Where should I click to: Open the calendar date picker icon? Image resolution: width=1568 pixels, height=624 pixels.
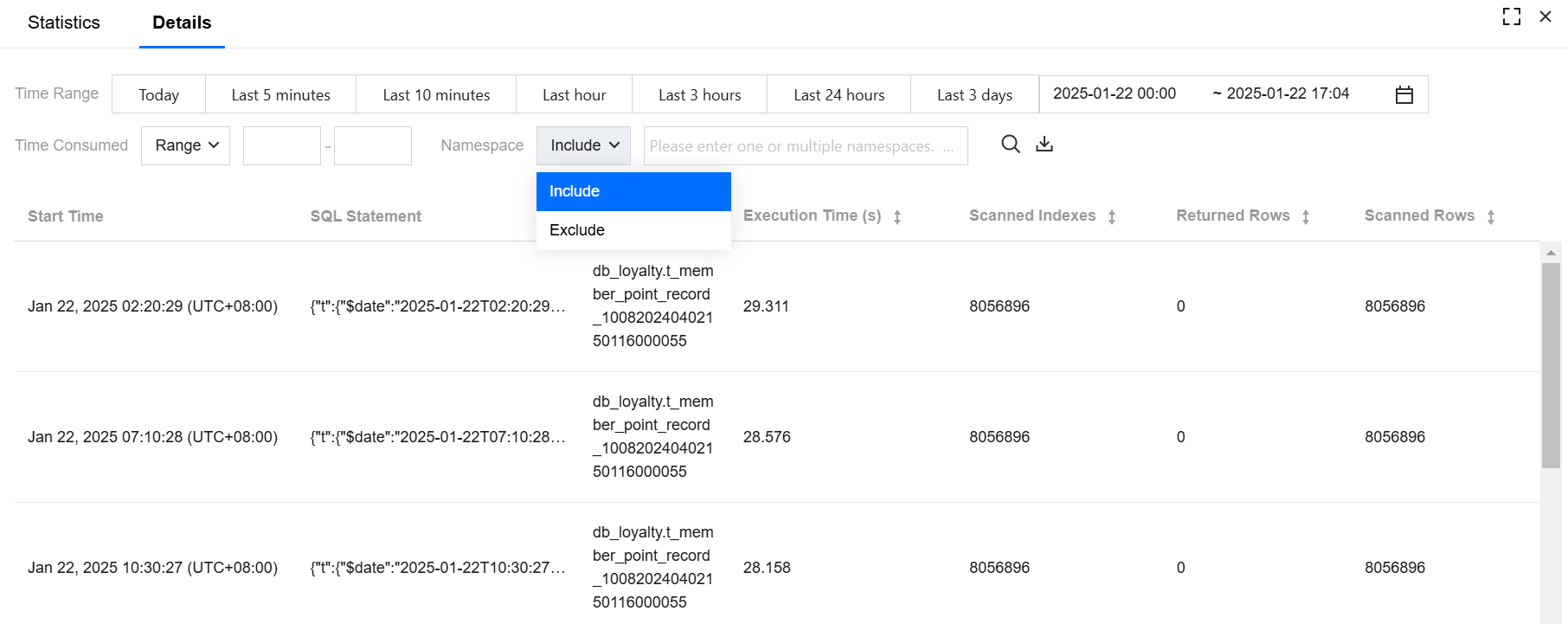1404,94
